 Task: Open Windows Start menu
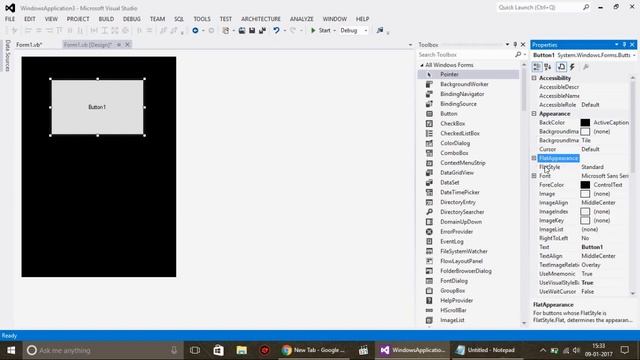(11, 350)
